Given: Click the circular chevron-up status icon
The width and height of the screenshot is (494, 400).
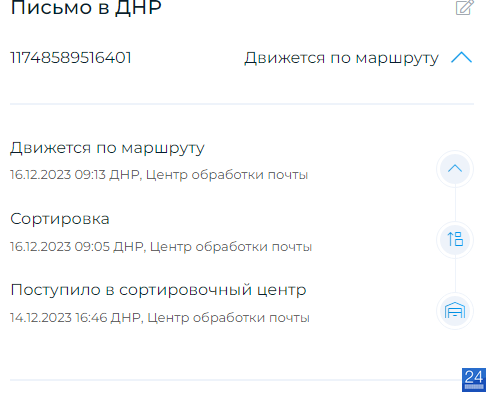Looking at the screenshot, I should pos(455,169).
